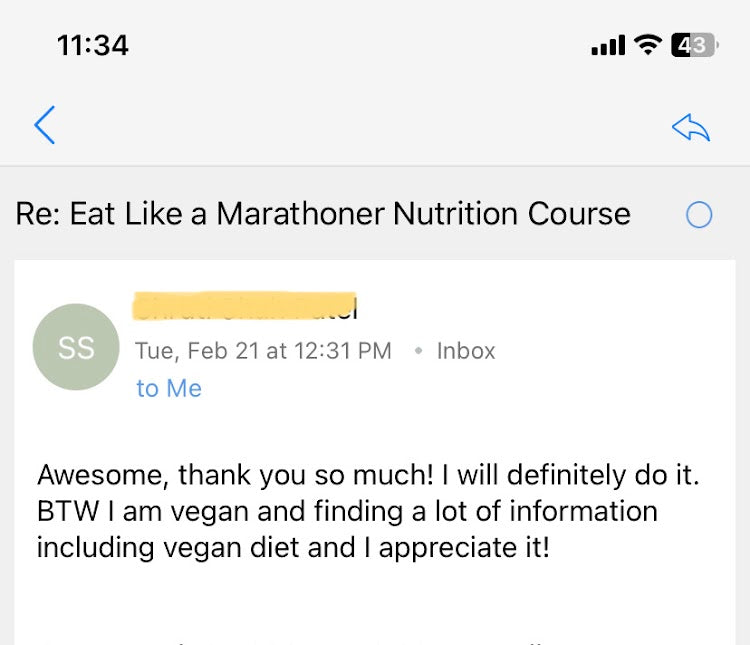Screen dimensions: 750x645
Task: Tap the reply arrow icon
Action: point(690,126)
